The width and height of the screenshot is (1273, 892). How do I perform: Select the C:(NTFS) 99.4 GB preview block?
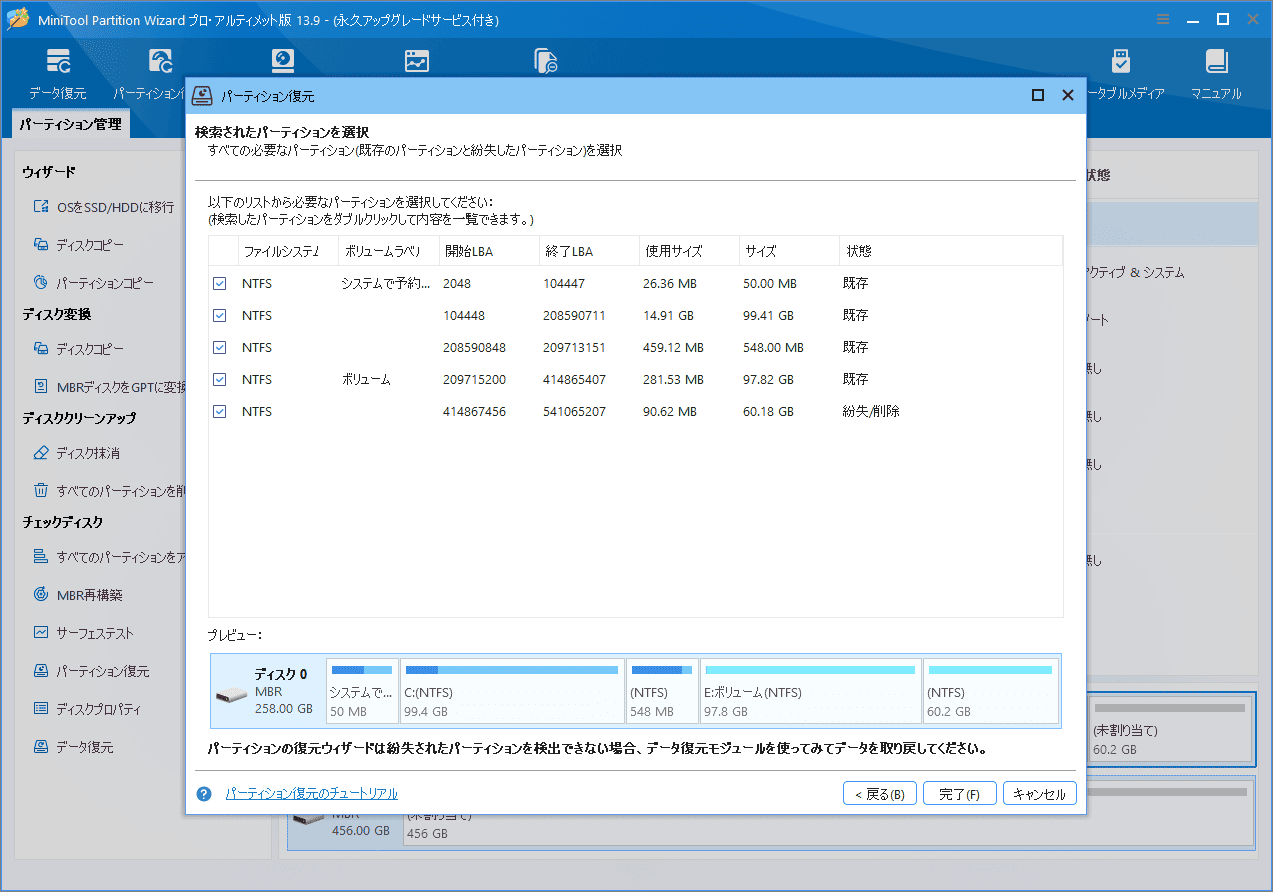(512, 690)
